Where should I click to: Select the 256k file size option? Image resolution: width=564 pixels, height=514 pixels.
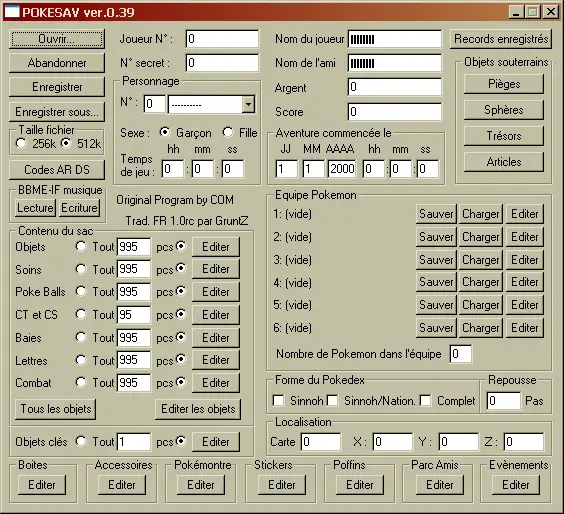click(21, 144)
